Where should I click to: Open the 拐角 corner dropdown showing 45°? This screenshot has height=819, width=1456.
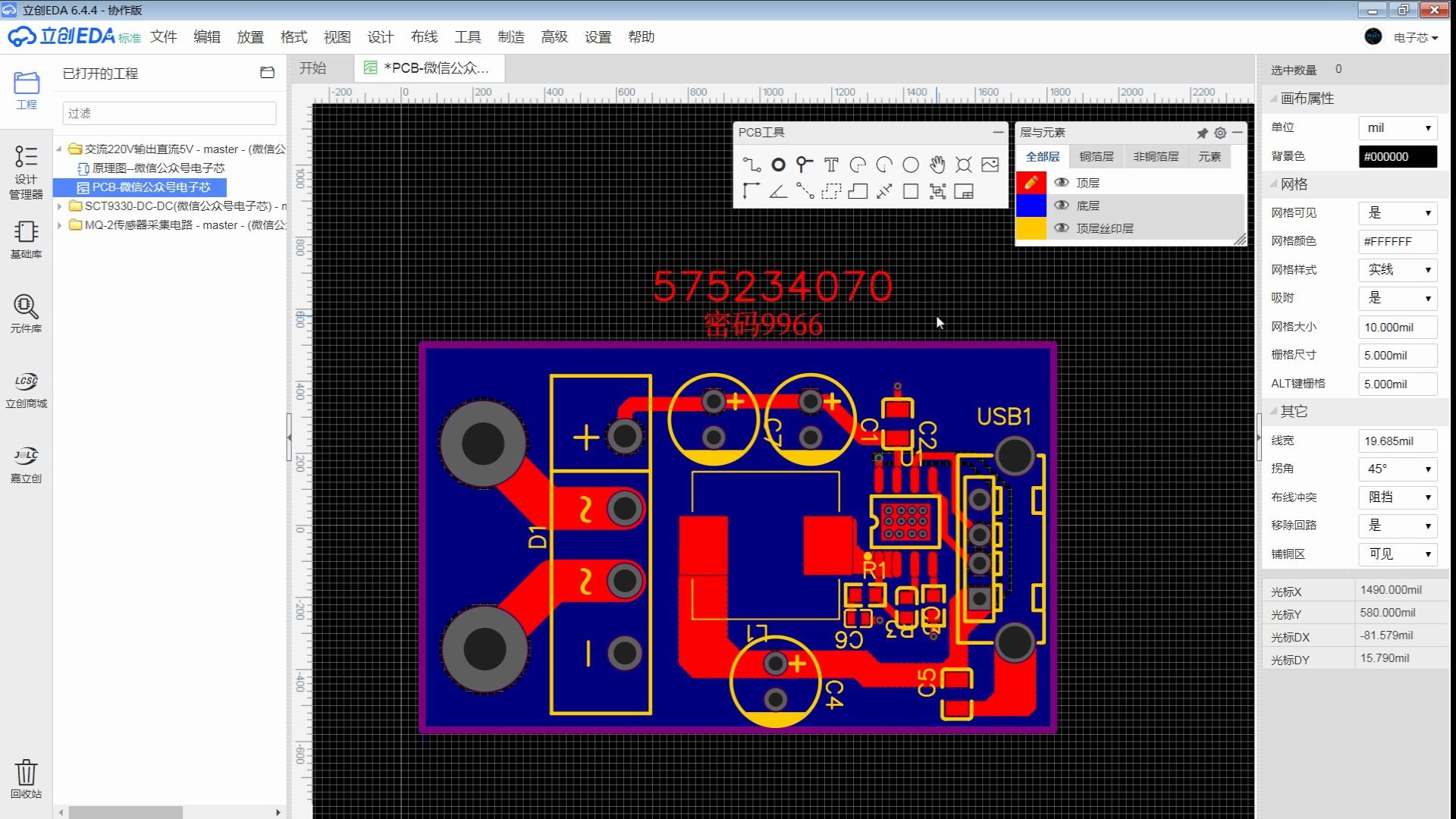pos(1398,469)
